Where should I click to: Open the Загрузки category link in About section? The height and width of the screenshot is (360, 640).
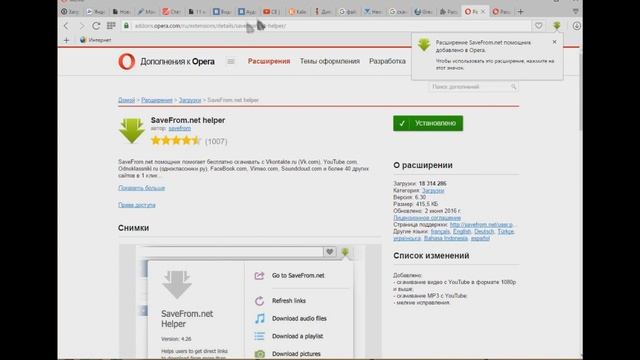pyautogui.click(x=433, y=191)
